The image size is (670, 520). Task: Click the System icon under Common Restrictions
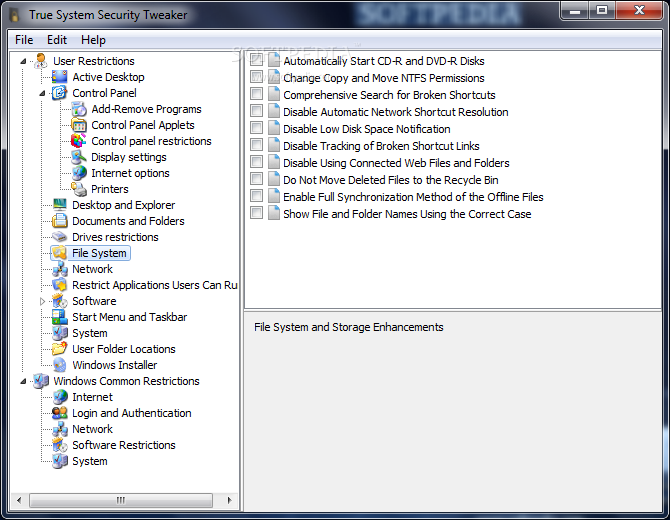click(x=59, y=461)
